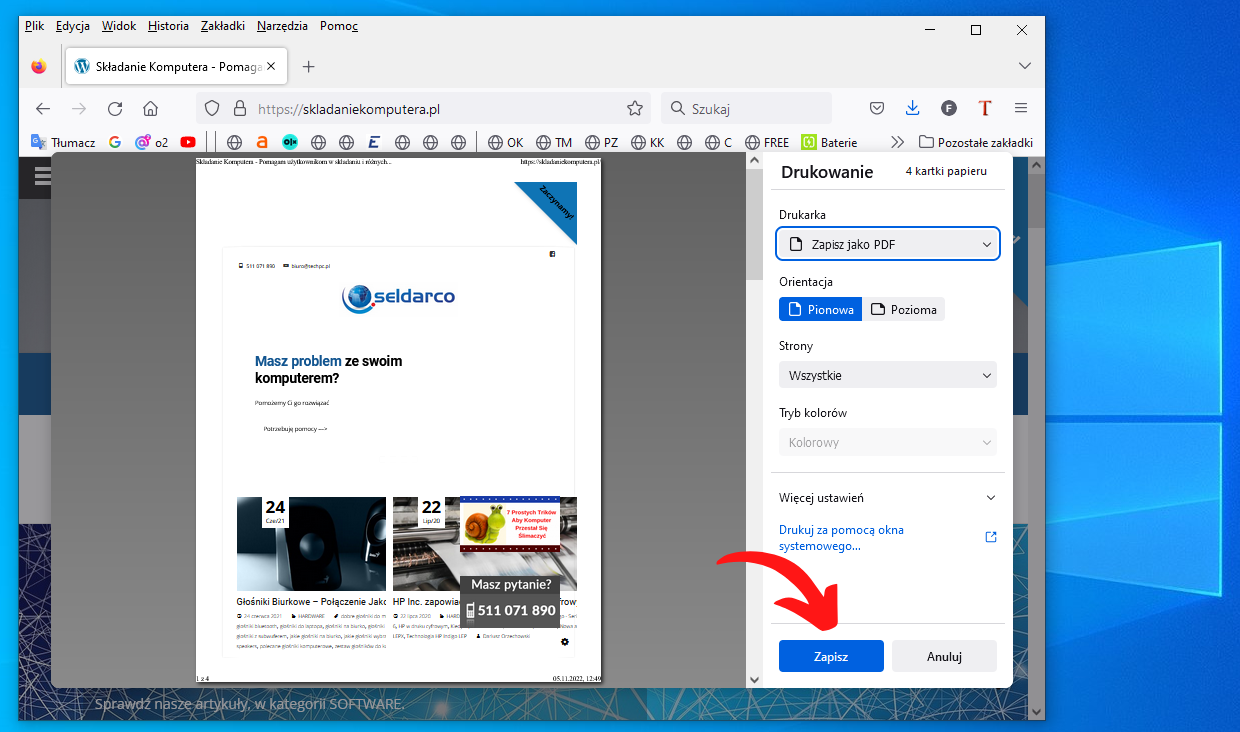Select Pionowa orientation
1240x732 pixels.
point(820,310)
